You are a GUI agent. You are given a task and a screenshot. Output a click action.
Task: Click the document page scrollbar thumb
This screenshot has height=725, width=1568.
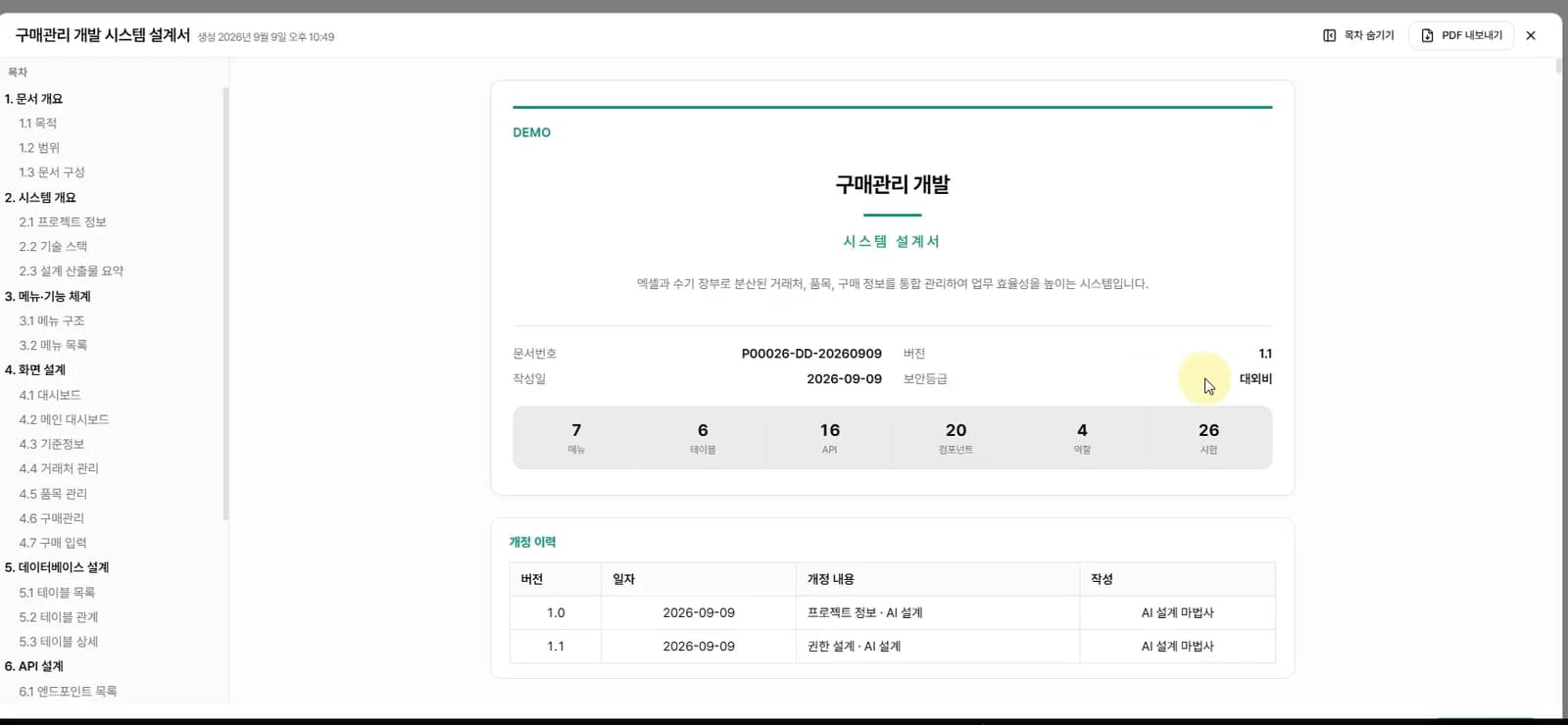pos(1559,67)
